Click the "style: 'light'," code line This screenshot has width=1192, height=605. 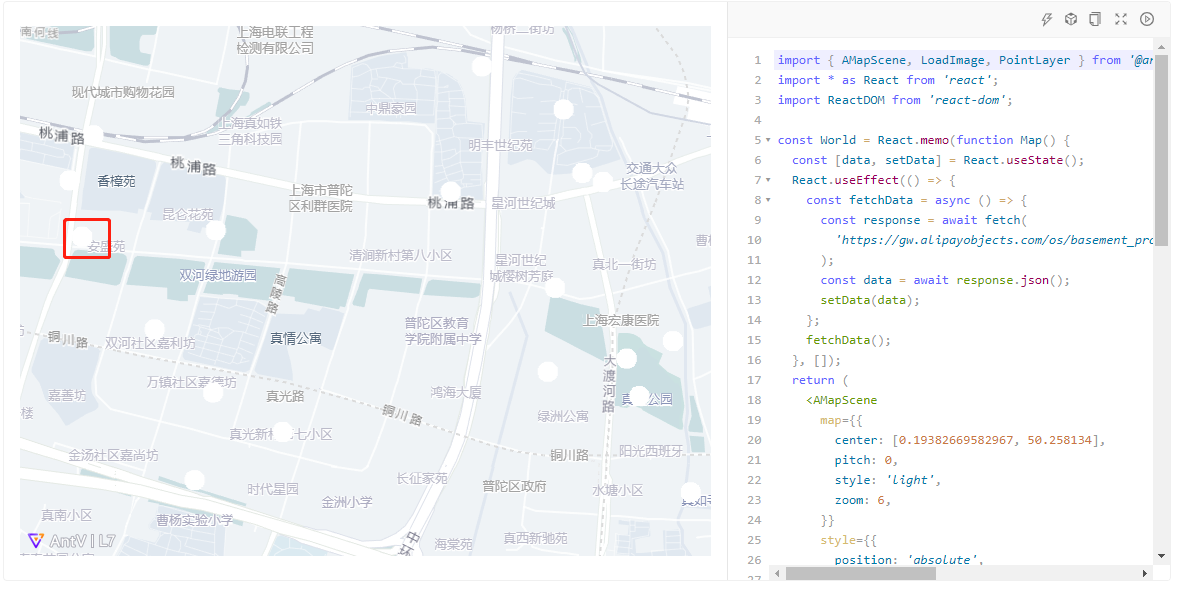point(888,480)
